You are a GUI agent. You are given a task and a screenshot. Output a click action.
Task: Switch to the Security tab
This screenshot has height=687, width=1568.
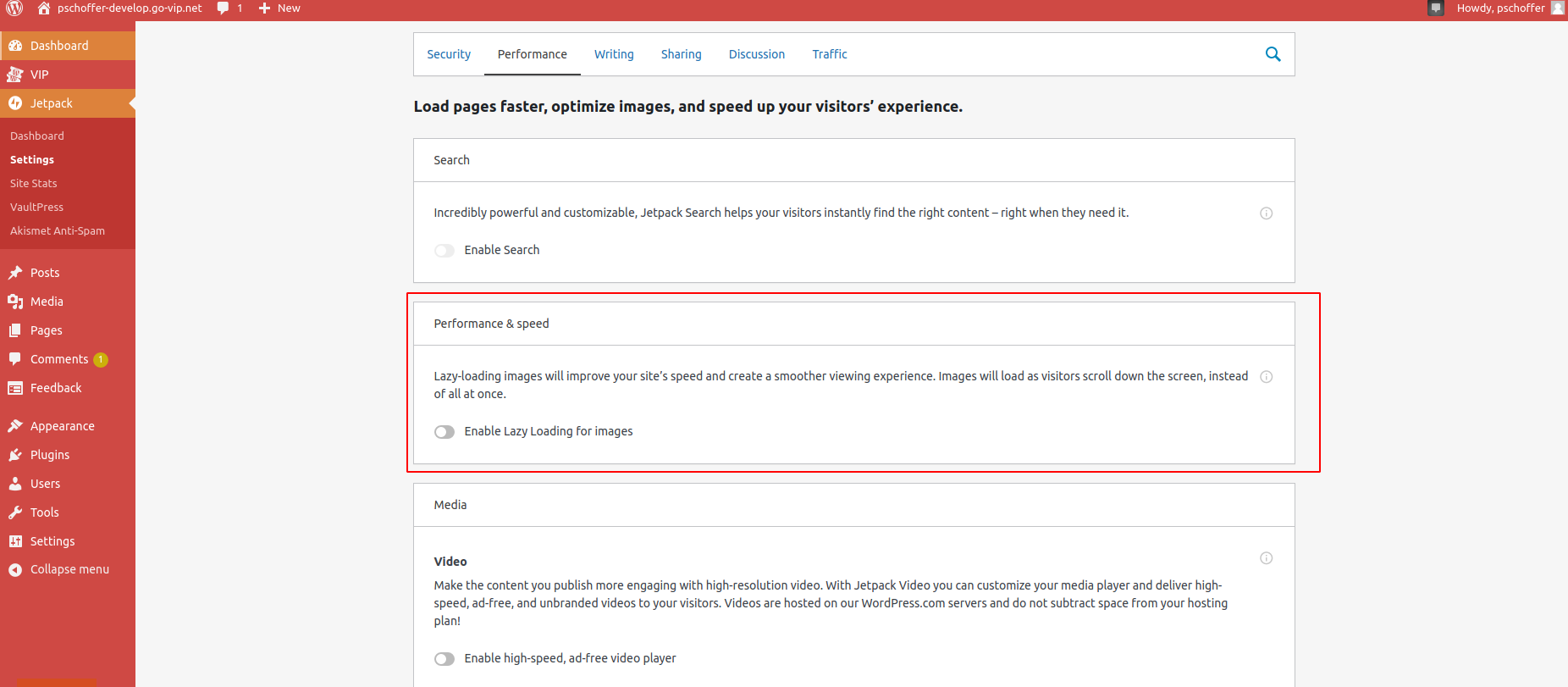coord(449,54)
